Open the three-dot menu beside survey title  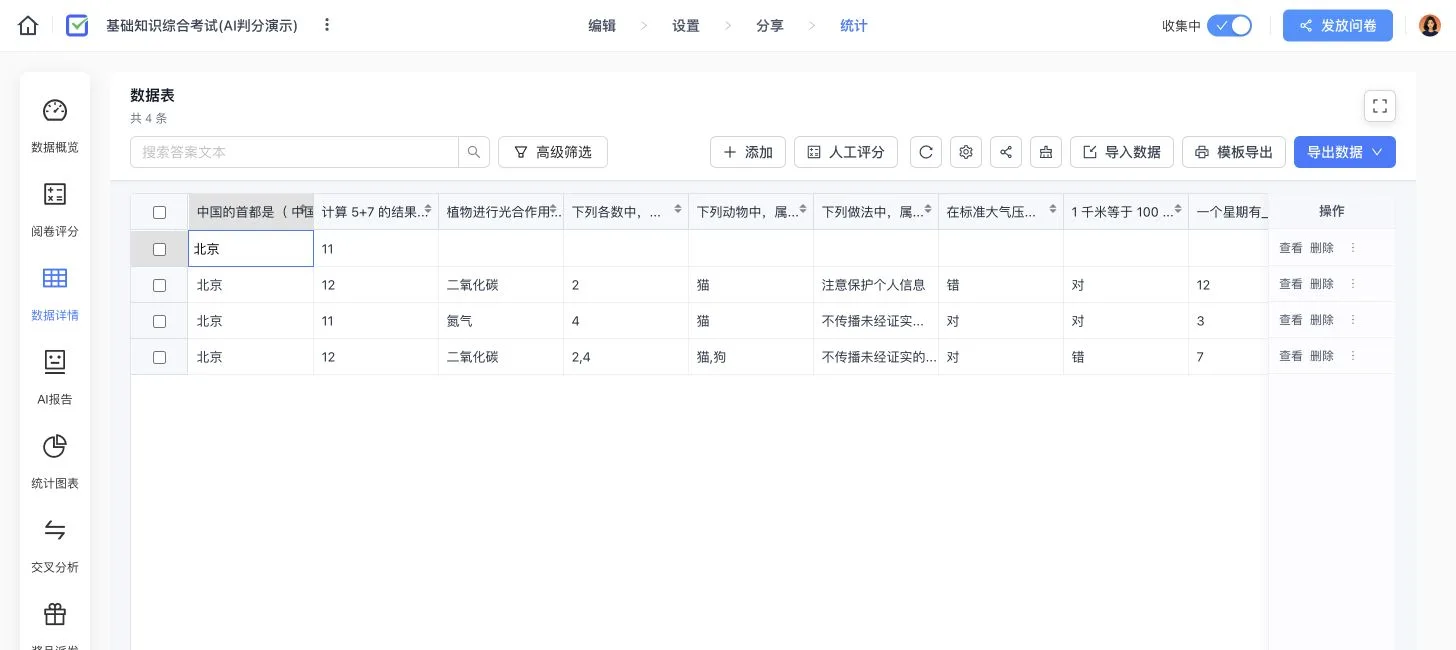[327, 26]
